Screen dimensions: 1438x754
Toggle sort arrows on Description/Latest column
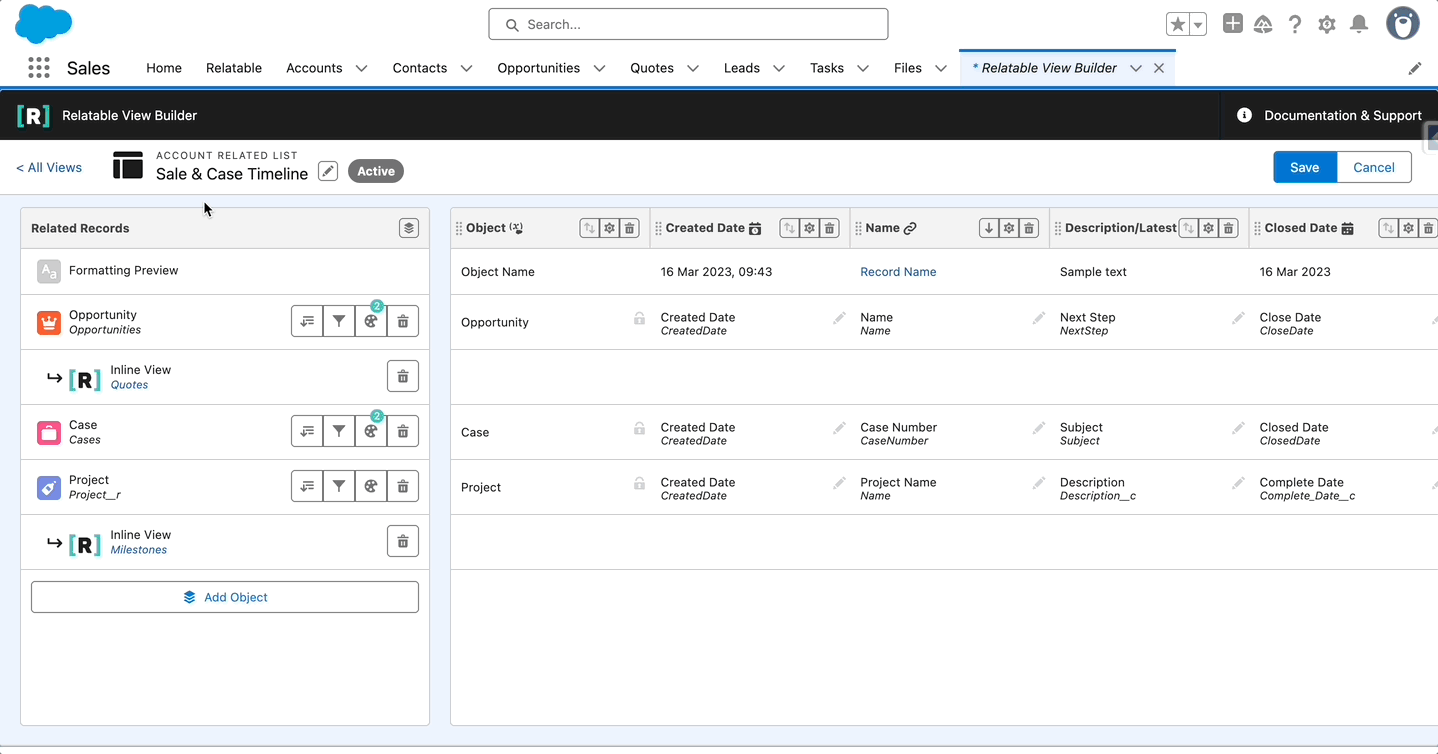click(1189, 228)
